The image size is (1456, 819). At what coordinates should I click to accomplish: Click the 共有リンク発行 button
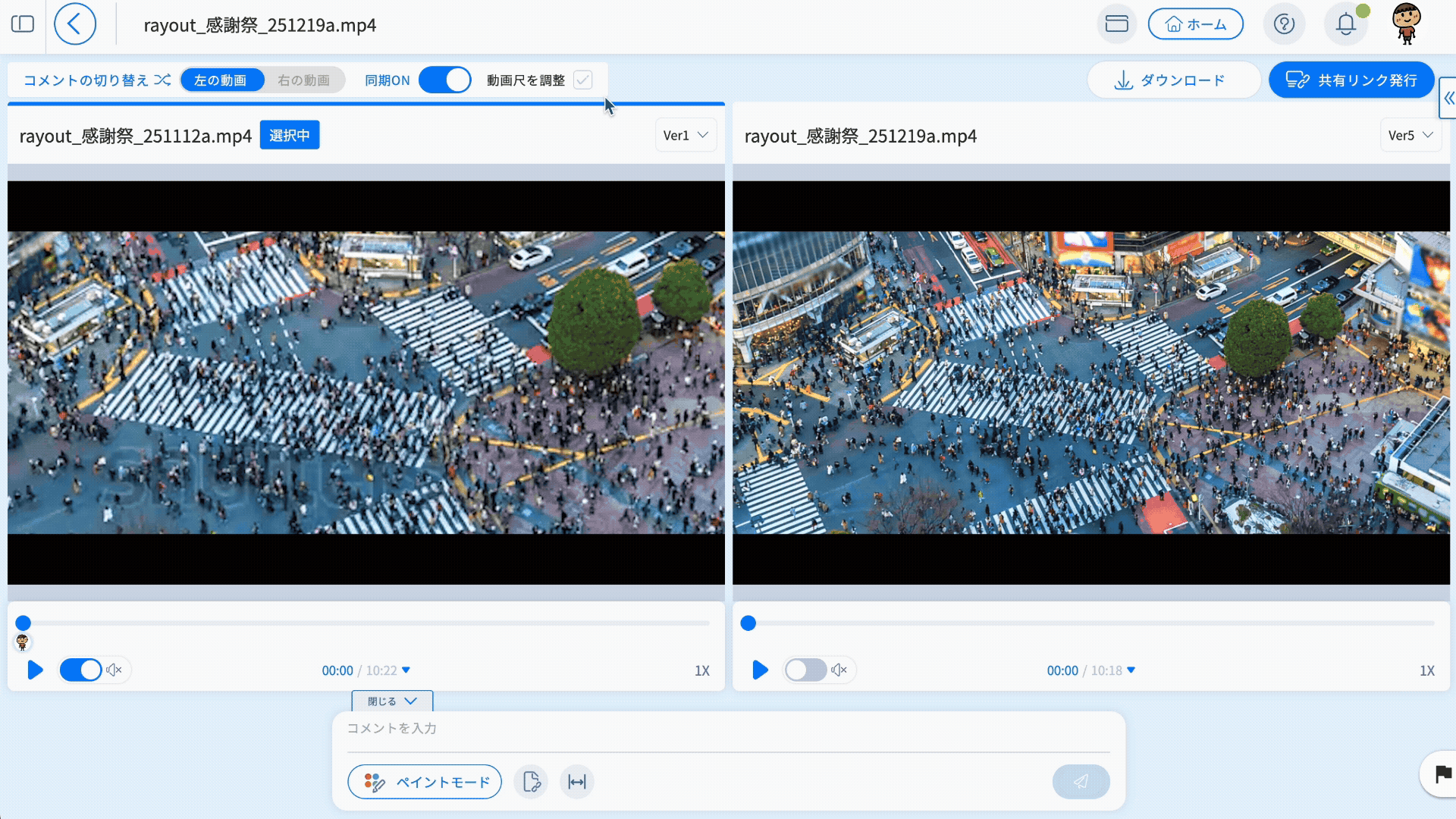[1351, 80]
